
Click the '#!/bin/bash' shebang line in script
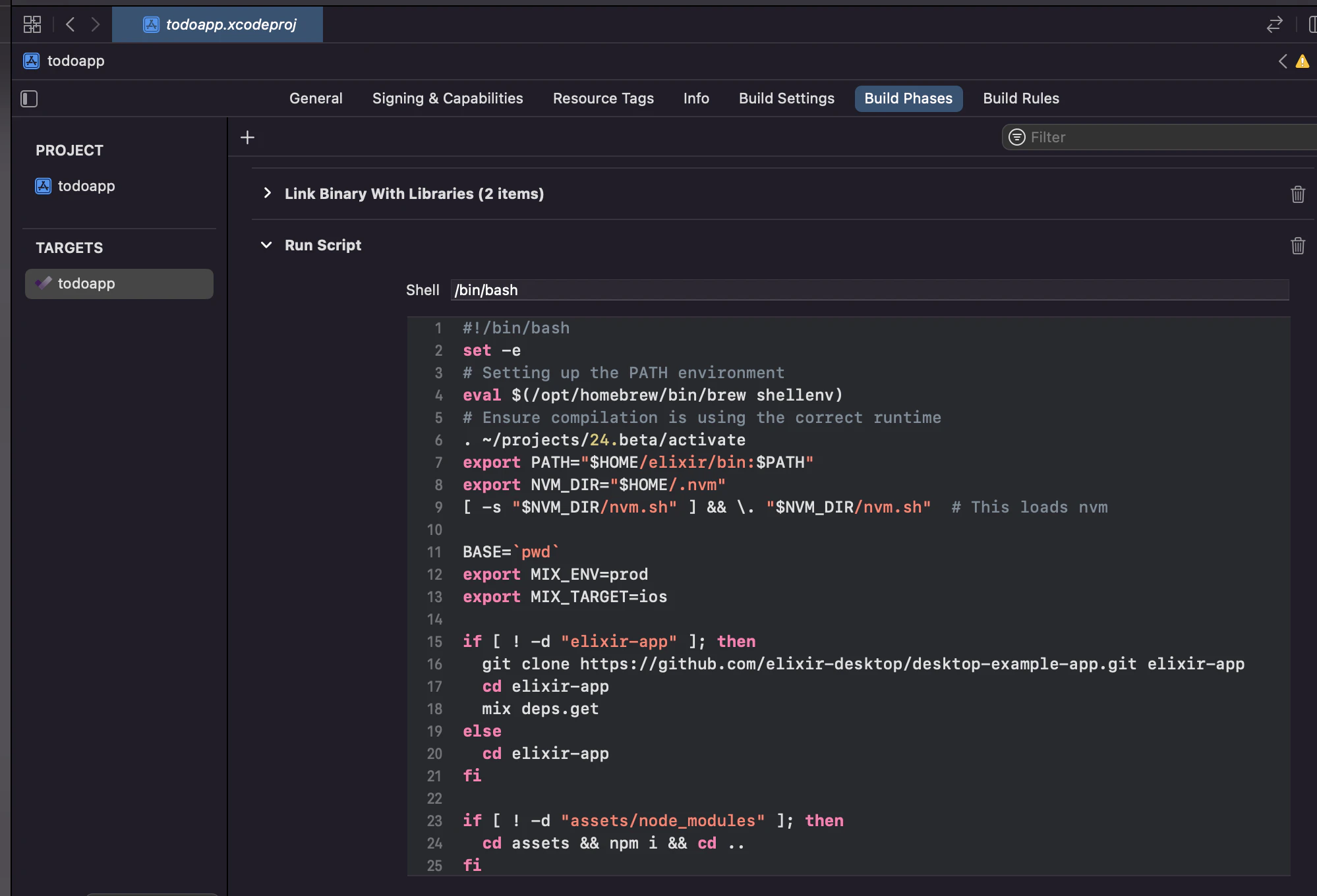pos(516,328)
